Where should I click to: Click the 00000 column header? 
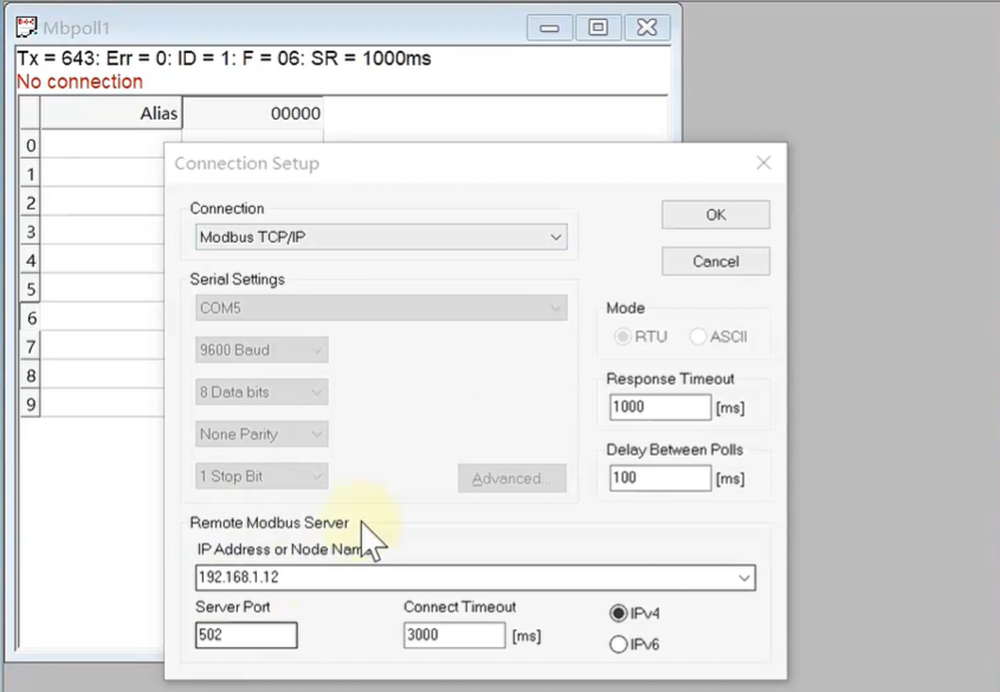click(253, 114)
